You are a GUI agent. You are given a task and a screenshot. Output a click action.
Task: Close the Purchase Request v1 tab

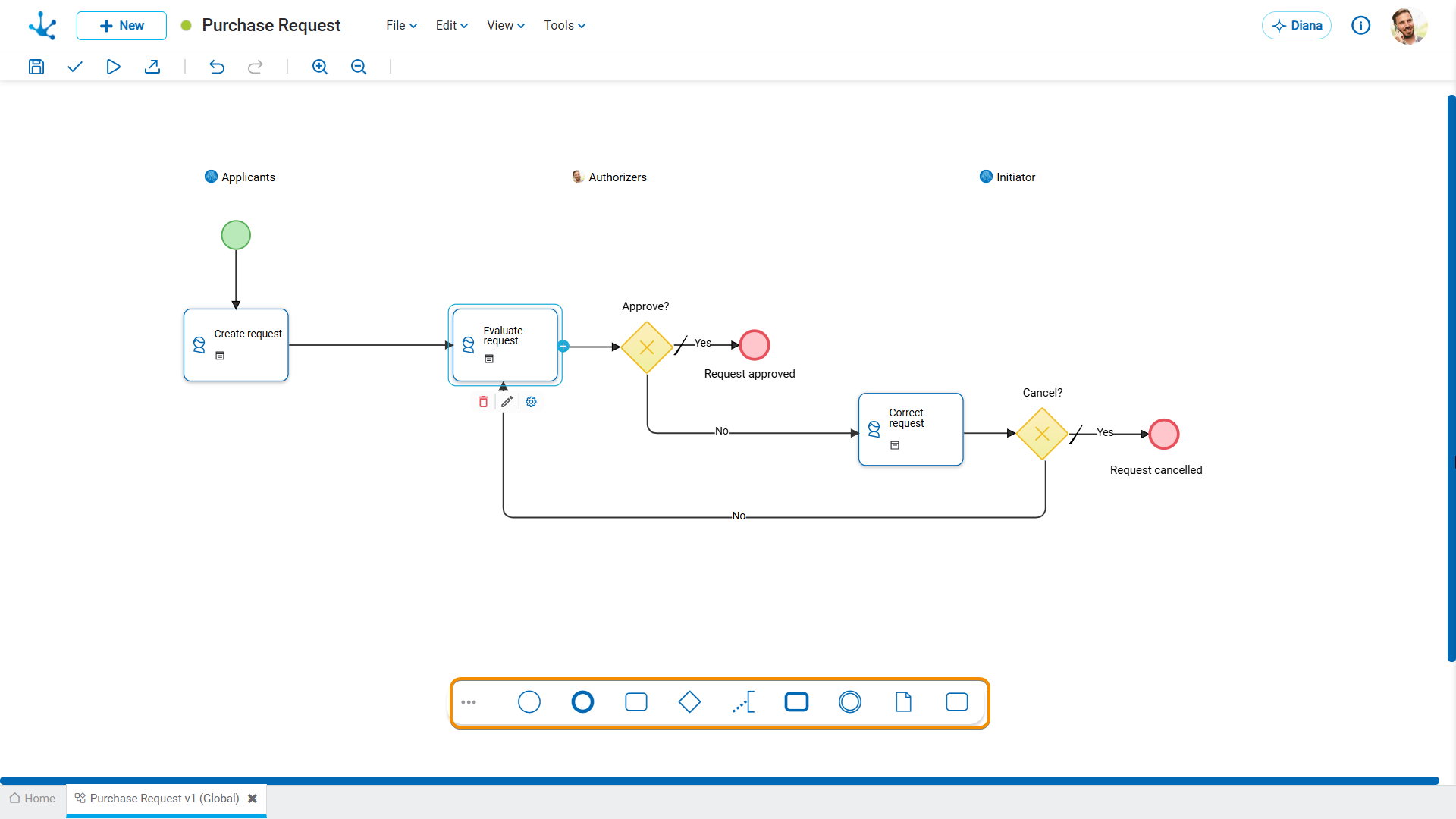253,799
